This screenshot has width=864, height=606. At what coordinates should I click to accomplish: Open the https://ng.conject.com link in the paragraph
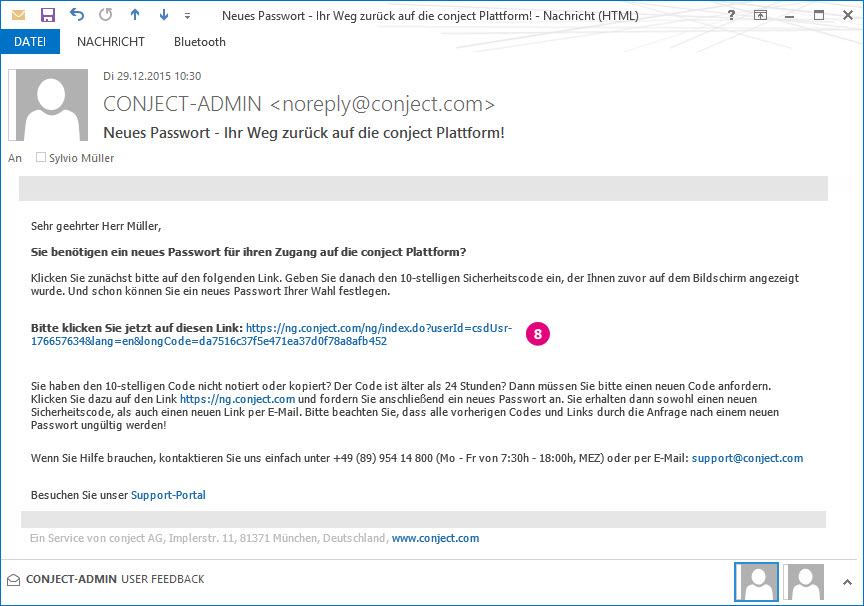tap(223, 398)
